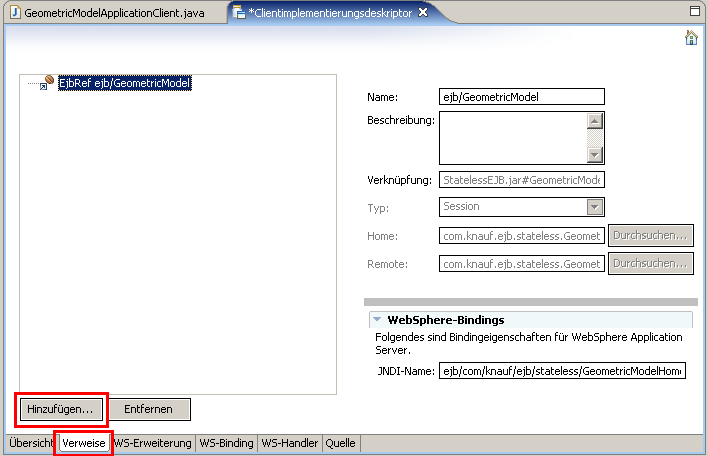Click the EJB bean icon beside EjbRef entry
Viewport: 708px width, 456px height.
coord(47,83)
